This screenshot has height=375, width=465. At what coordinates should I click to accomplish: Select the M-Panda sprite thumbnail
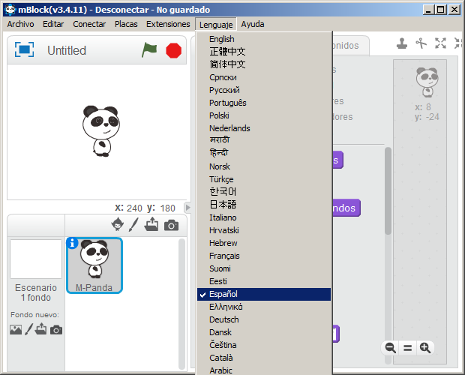pyautogui.click(x=94, y=266)
